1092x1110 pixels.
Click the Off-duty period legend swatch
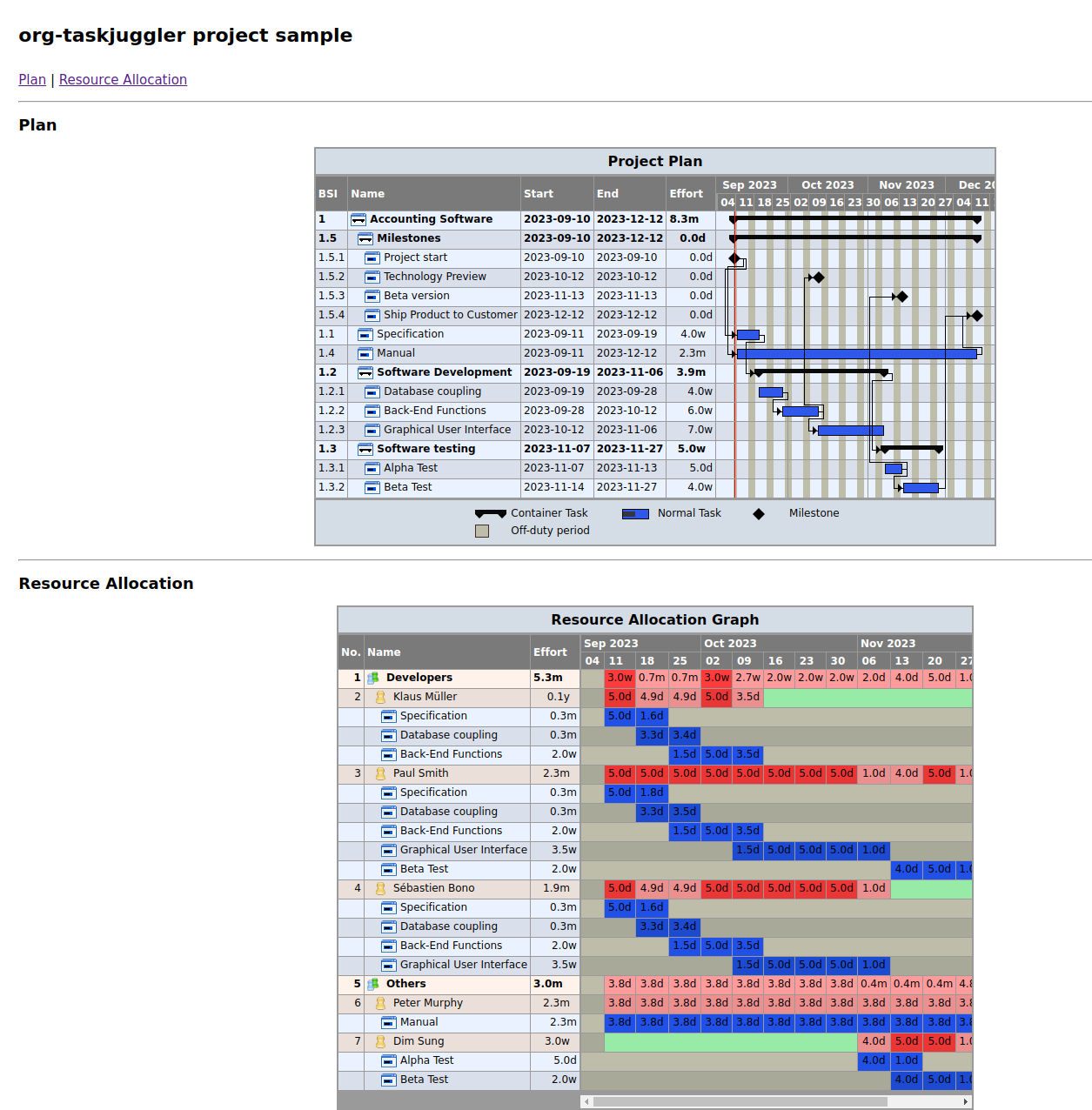point(482,531)
